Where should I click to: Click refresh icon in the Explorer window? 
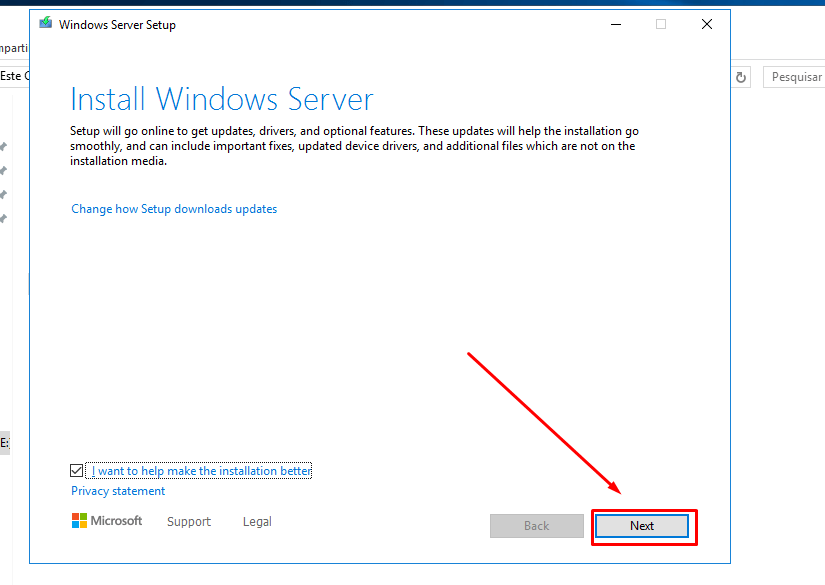[x=741, y=77]
